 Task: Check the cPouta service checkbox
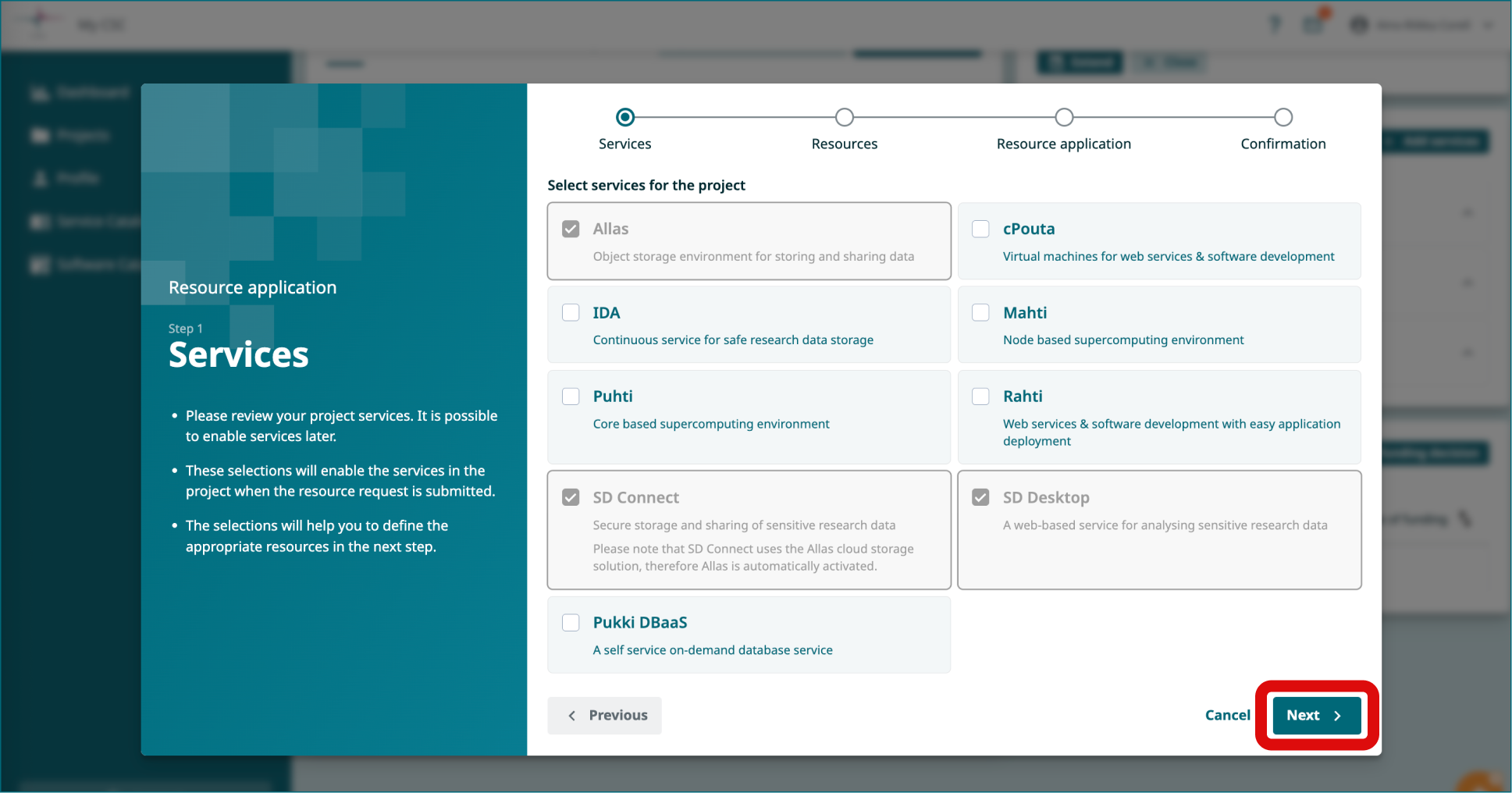click(980, 229)
